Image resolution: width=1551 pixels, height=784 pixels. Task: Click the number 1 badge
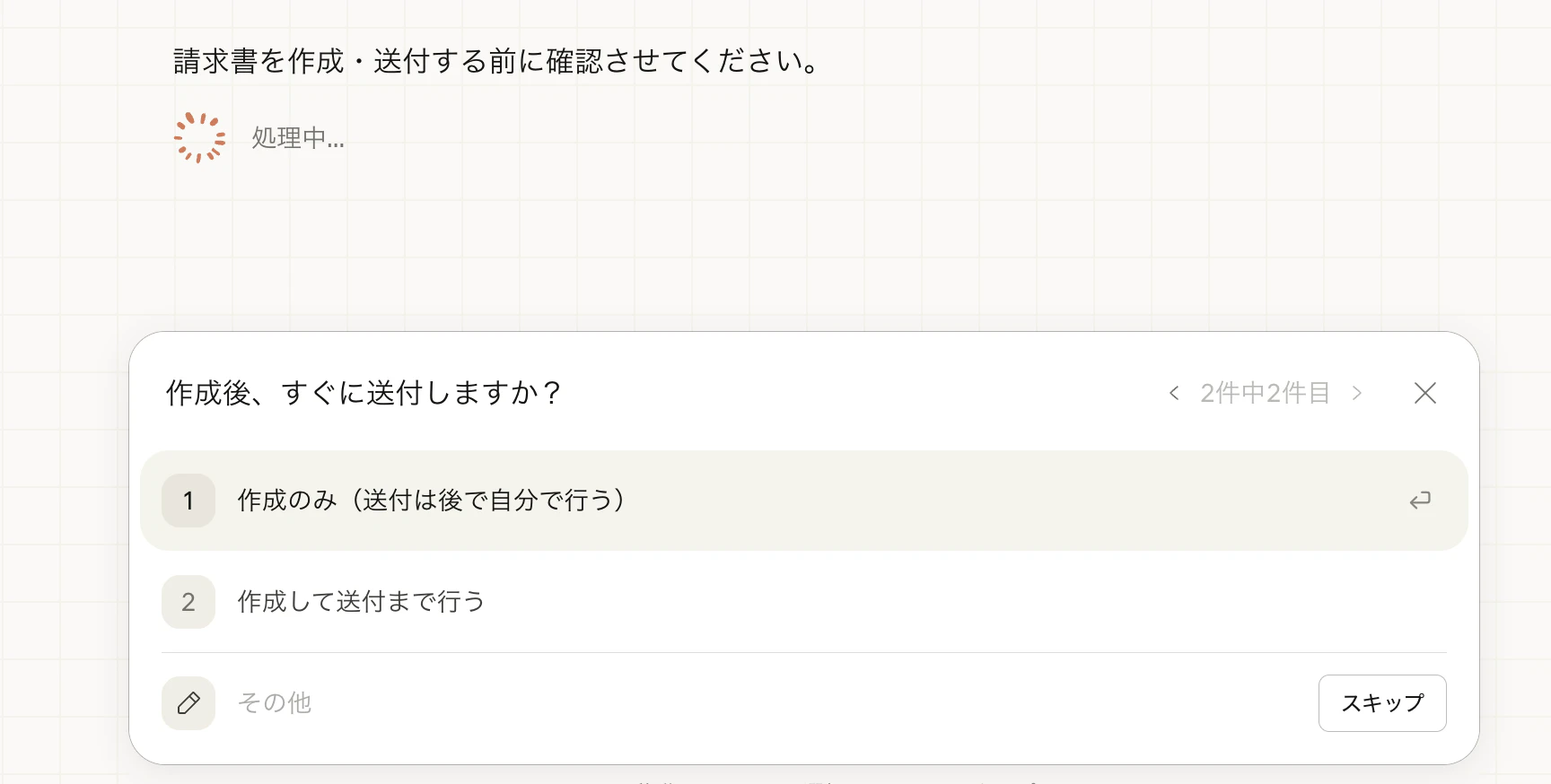coord(188,501)
